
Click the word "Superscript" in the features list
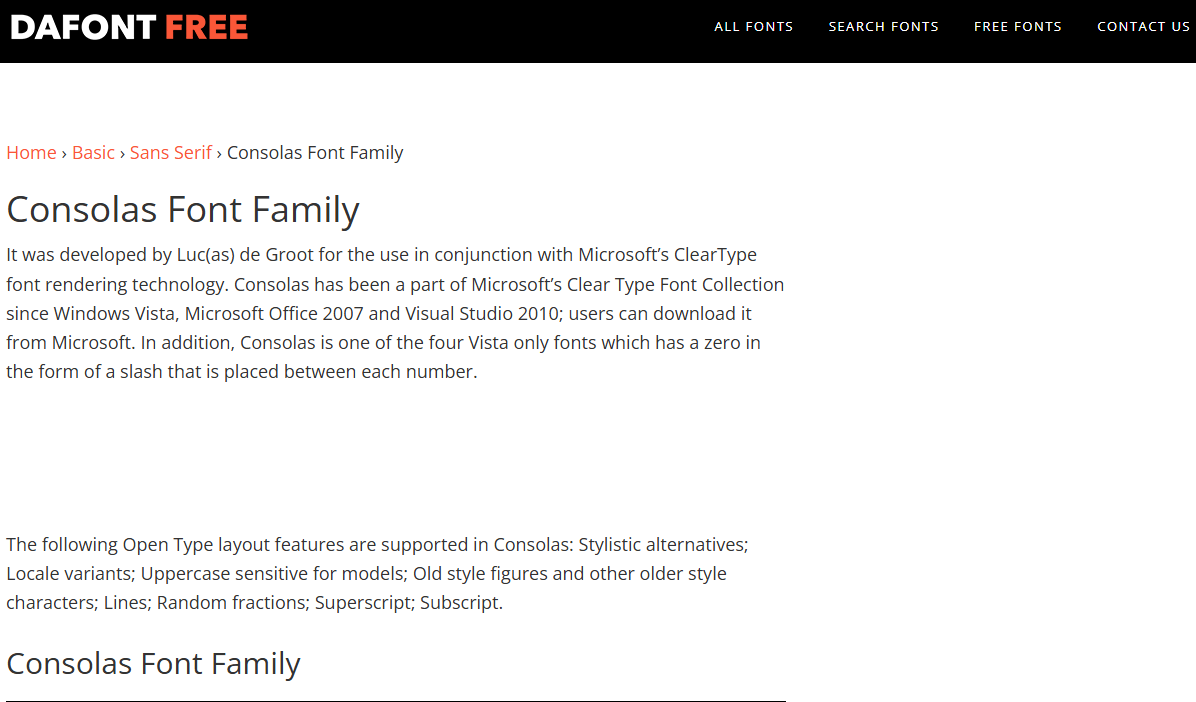click(363, 603)
